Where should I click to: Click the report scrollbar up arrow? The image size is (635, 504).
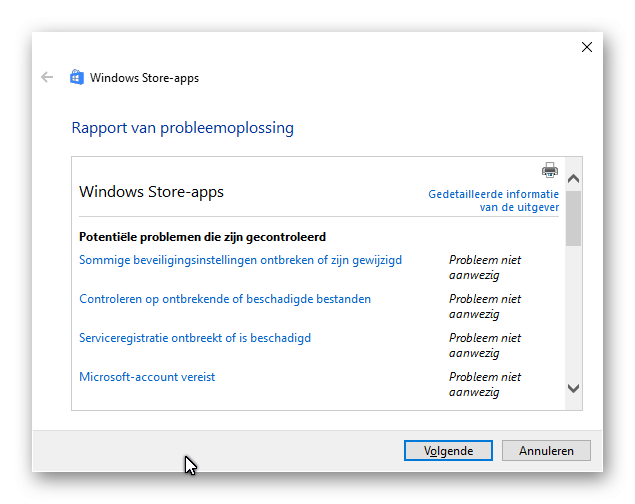click(573, 179)
